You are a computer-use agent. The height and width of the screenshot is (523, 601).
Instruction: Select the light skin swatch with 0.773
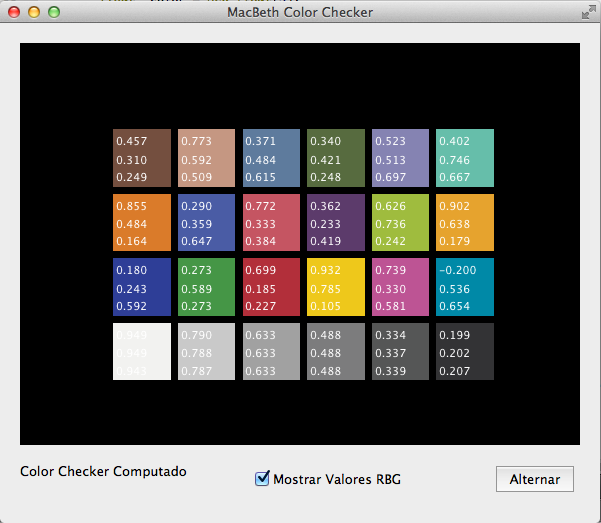[x=206, y=158]
